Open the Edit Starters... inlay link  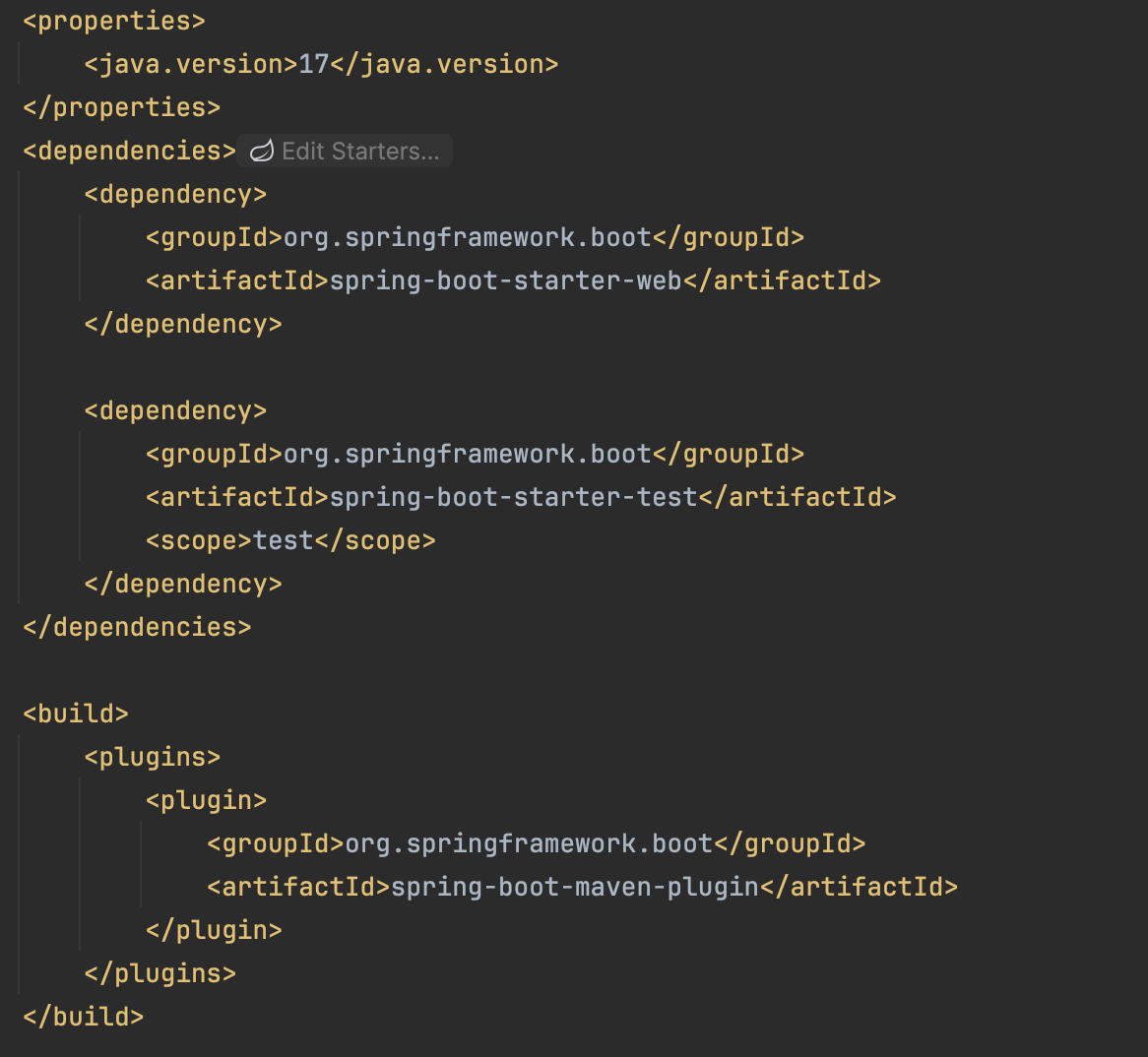(360, 152)
